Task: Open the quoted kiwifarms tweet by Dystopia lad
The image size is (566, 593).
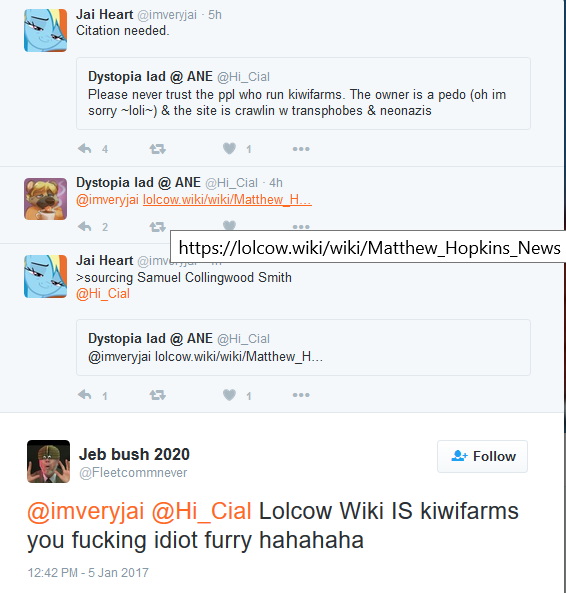Action: [x=303, y=93]
